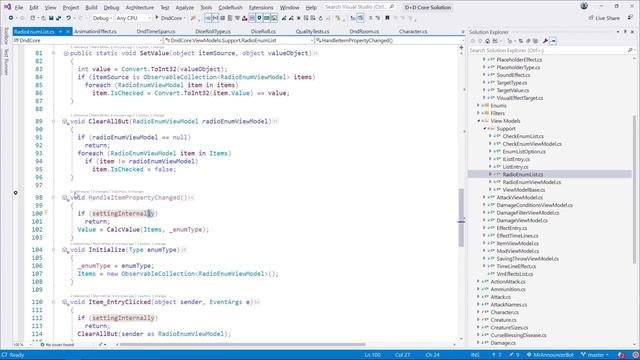The height and width of the screenshot is (360, 640).
Task: Select CheckEnumList.cs in Solution Explorer
Action: (523, 136)
